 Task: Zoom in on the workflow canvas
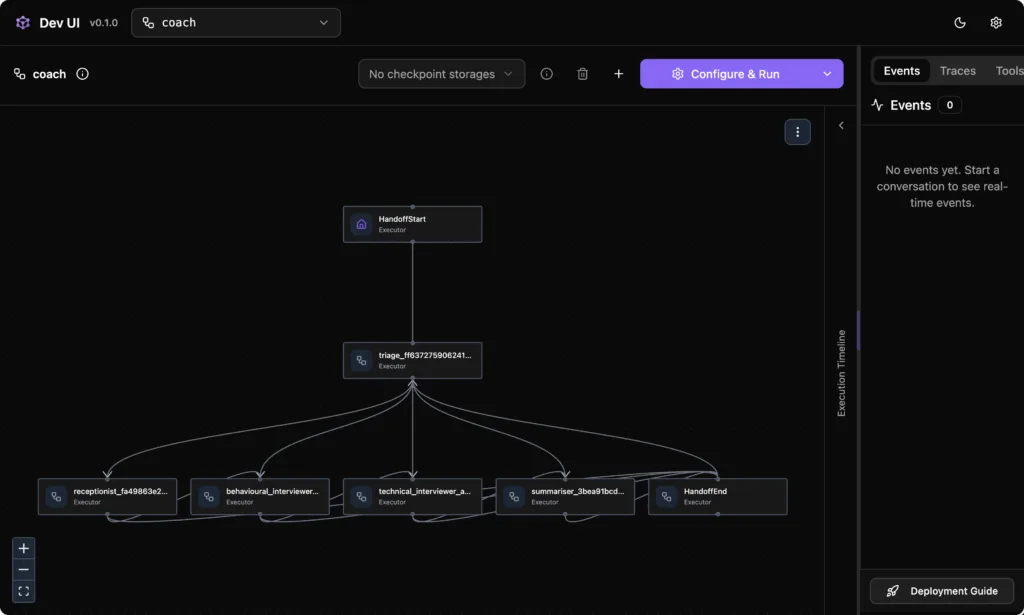click(x=24, y=548)
